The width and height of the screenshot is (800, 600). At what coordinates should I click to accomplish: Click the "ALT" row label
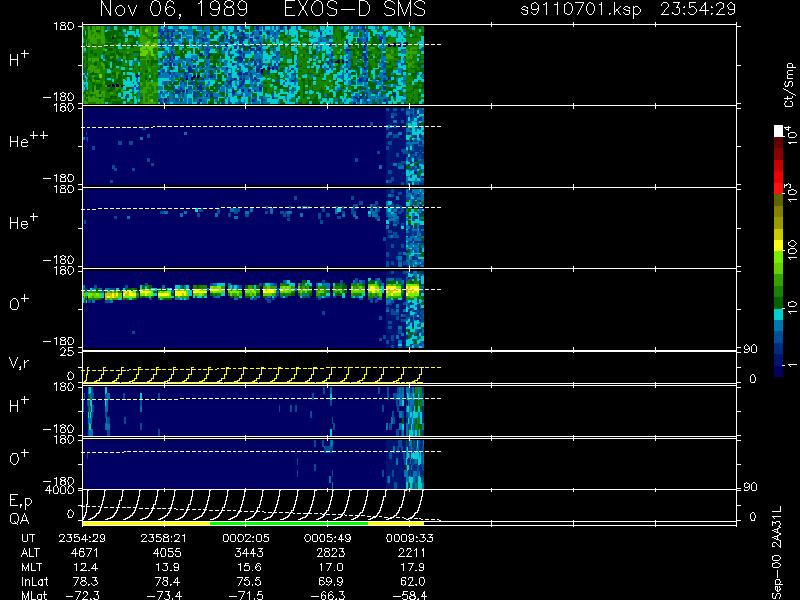[x=30, y=553]
